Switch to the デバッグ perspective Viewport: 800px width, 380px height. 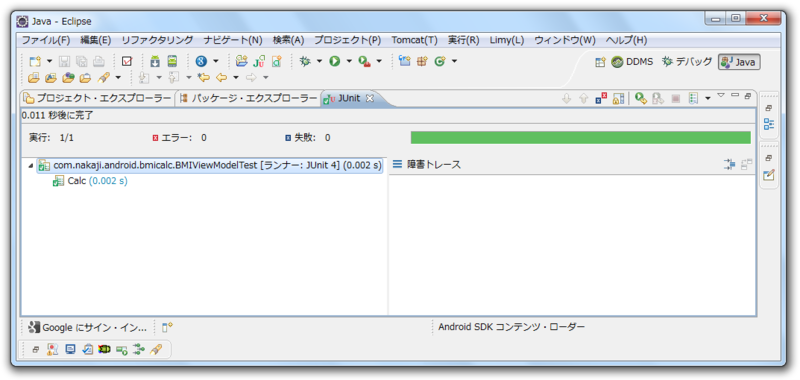coord(687,62)
